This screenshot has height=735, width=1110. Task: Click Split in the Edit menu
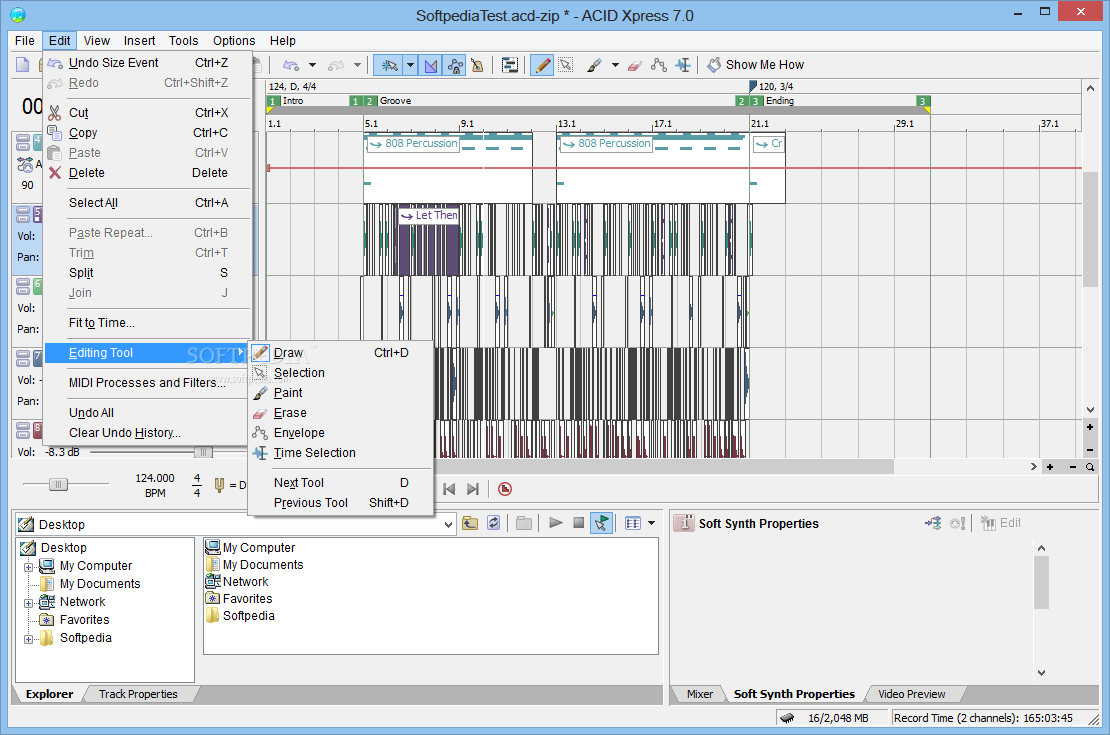147,273
